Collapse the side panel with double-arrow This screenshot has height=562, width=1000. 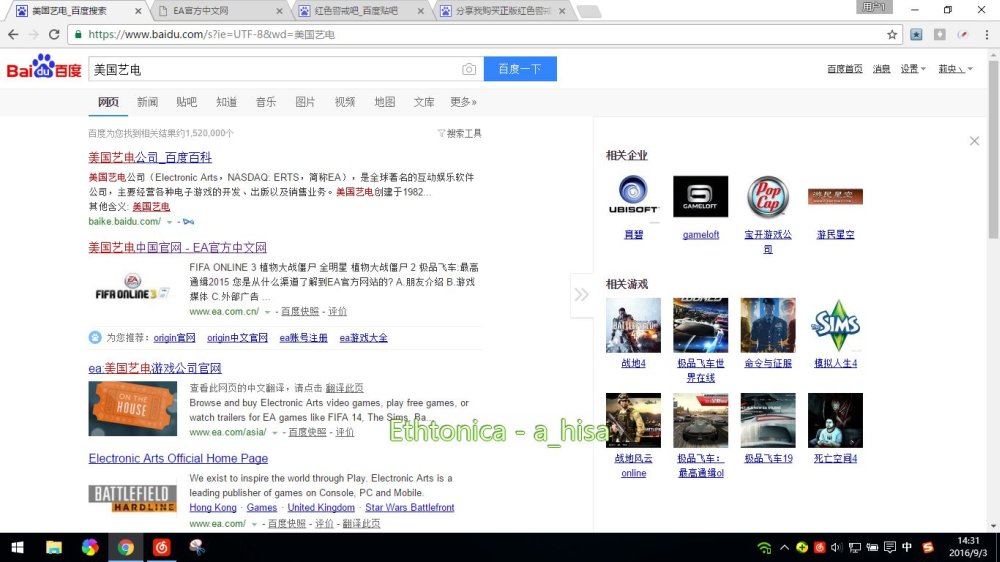point(581,294)
